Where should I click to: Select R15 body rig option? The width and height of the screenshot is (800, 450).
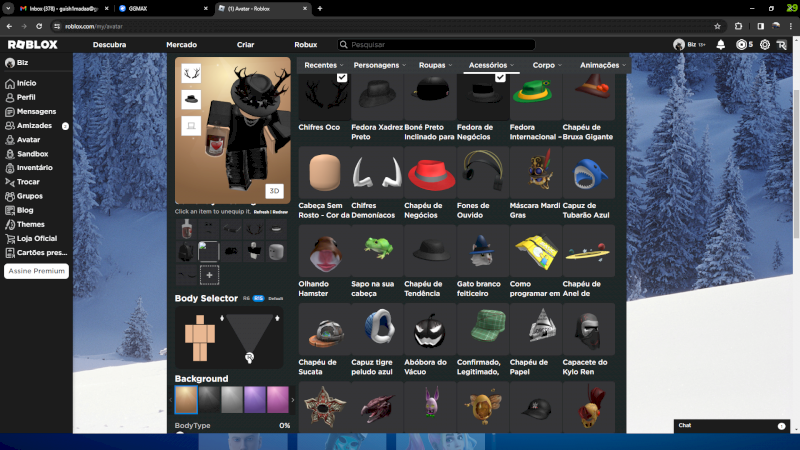pyautogui.click(x=258, y=298)
